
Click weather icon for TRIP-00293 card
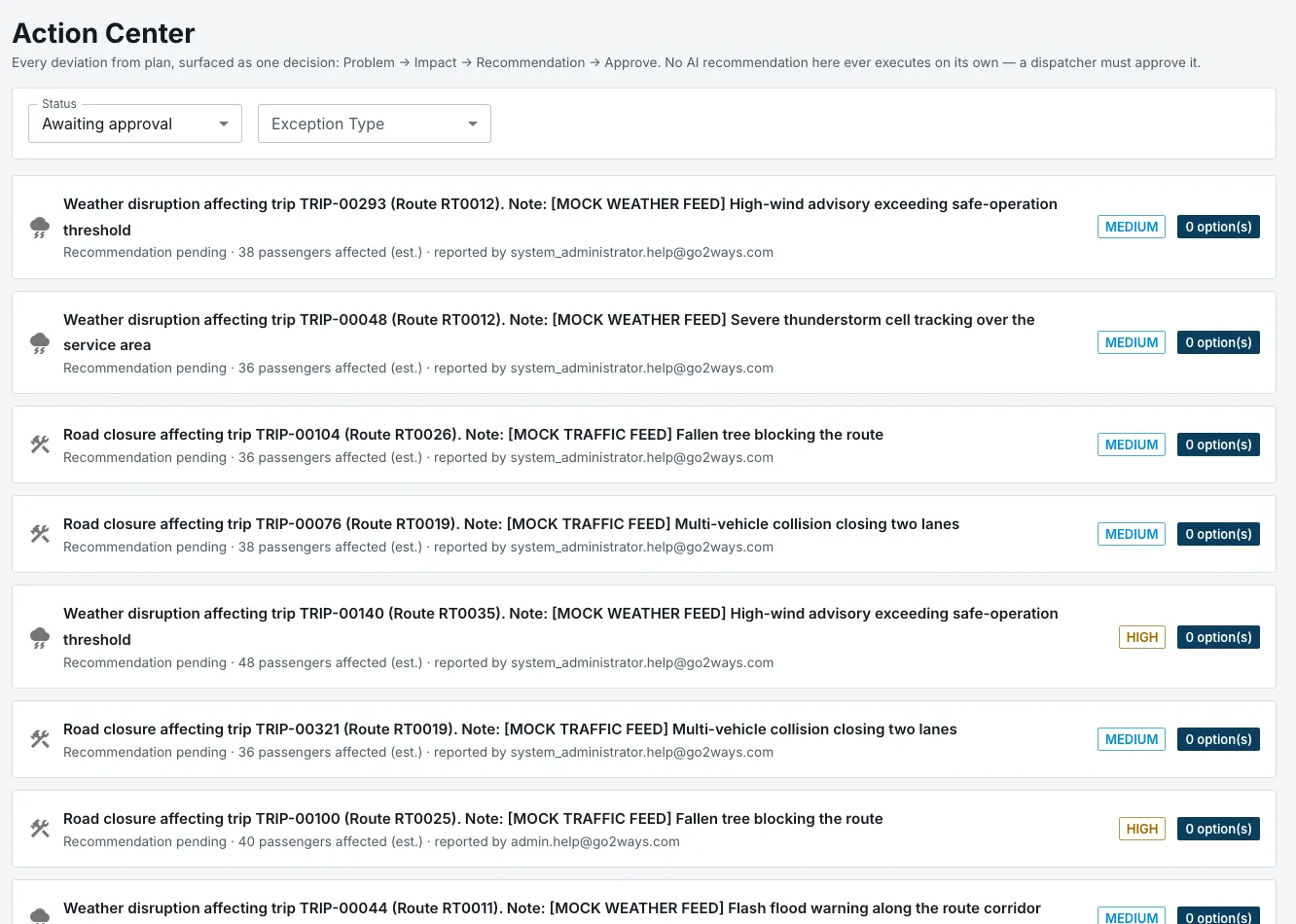click(40, 228)
